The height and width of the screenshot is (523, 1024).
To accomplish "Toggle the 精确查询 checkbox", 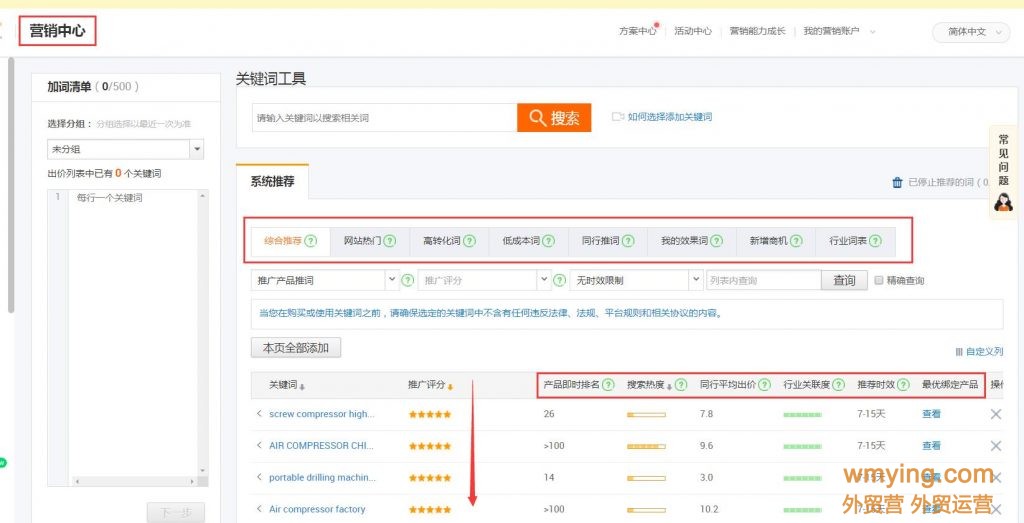I will [878, 280].
